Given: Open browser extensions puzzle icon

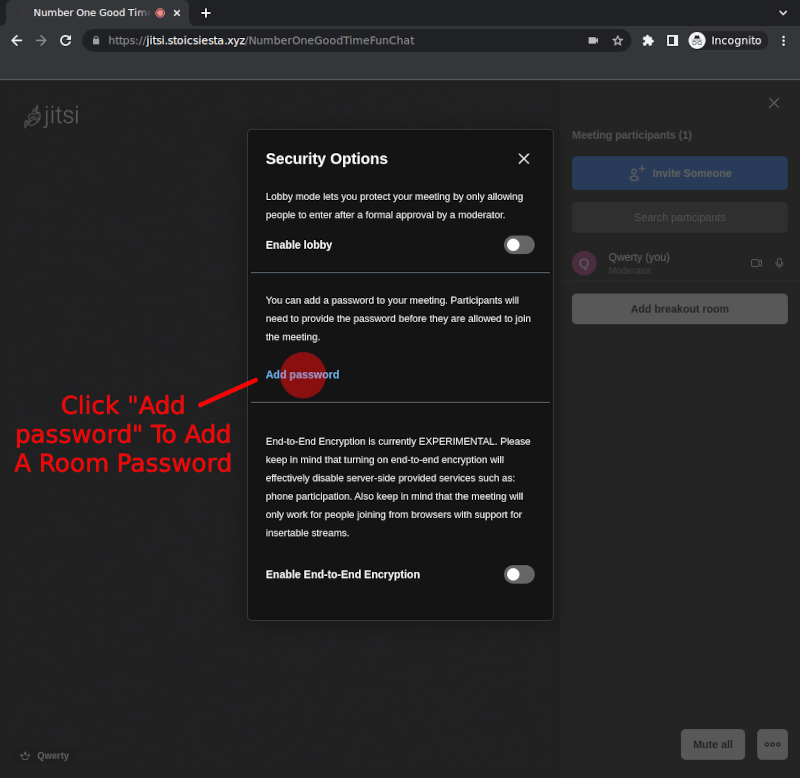Looking at the screenshot, I should [x=648, y=41].
